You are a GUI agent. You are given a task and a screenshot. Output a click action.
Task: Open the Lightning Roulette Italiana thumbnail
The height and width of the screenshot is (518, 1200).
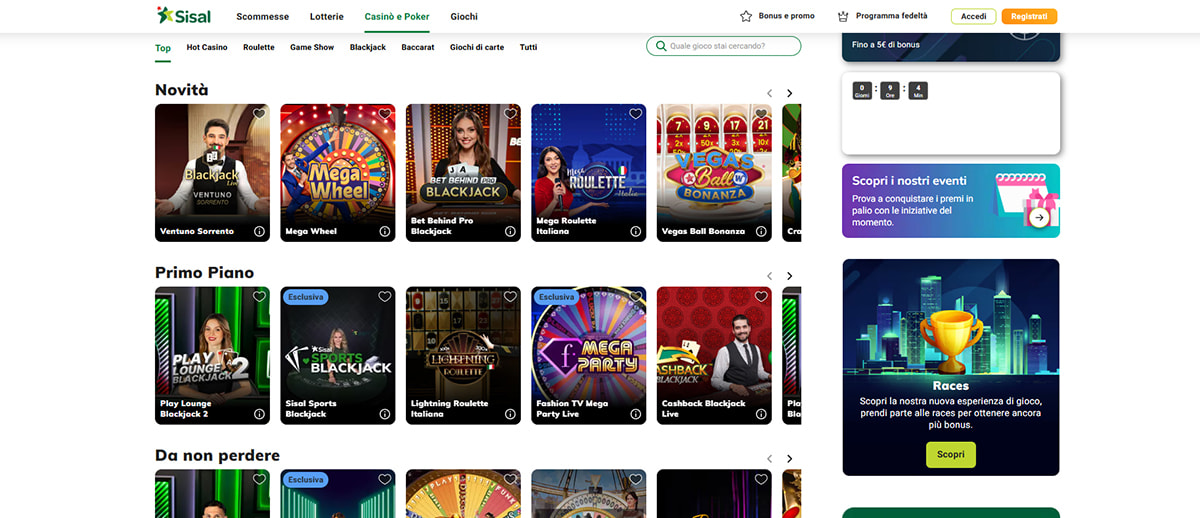coord(463,356)
